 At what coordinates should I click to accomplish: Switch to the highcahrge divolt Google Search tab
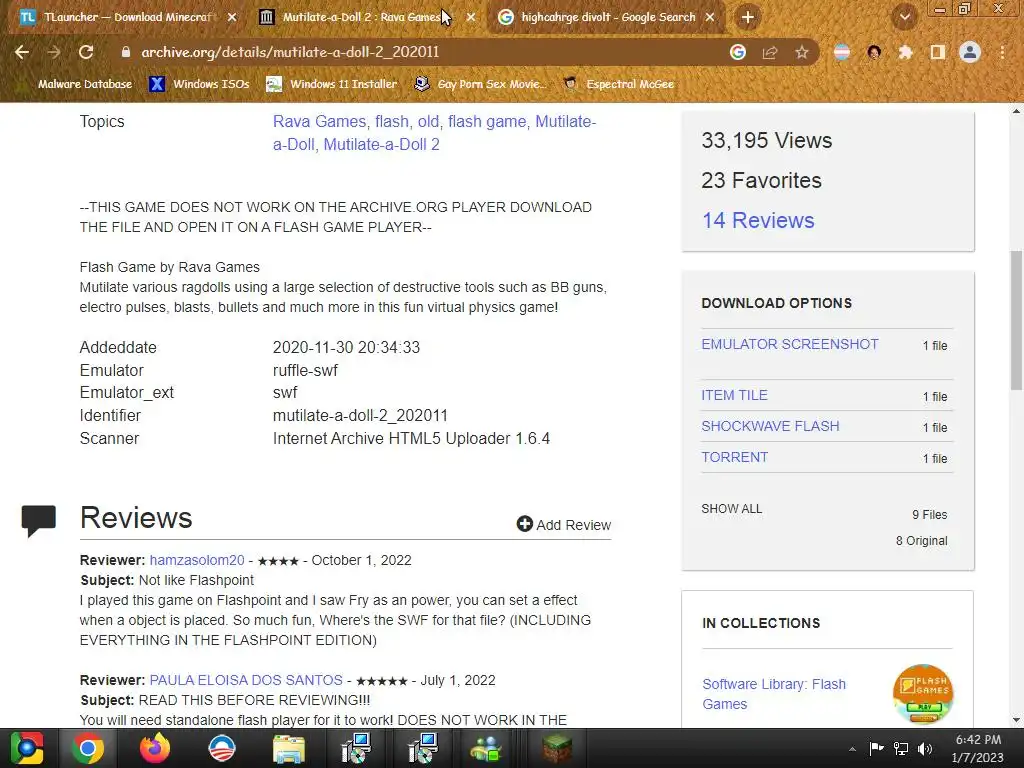coord(606,18)
